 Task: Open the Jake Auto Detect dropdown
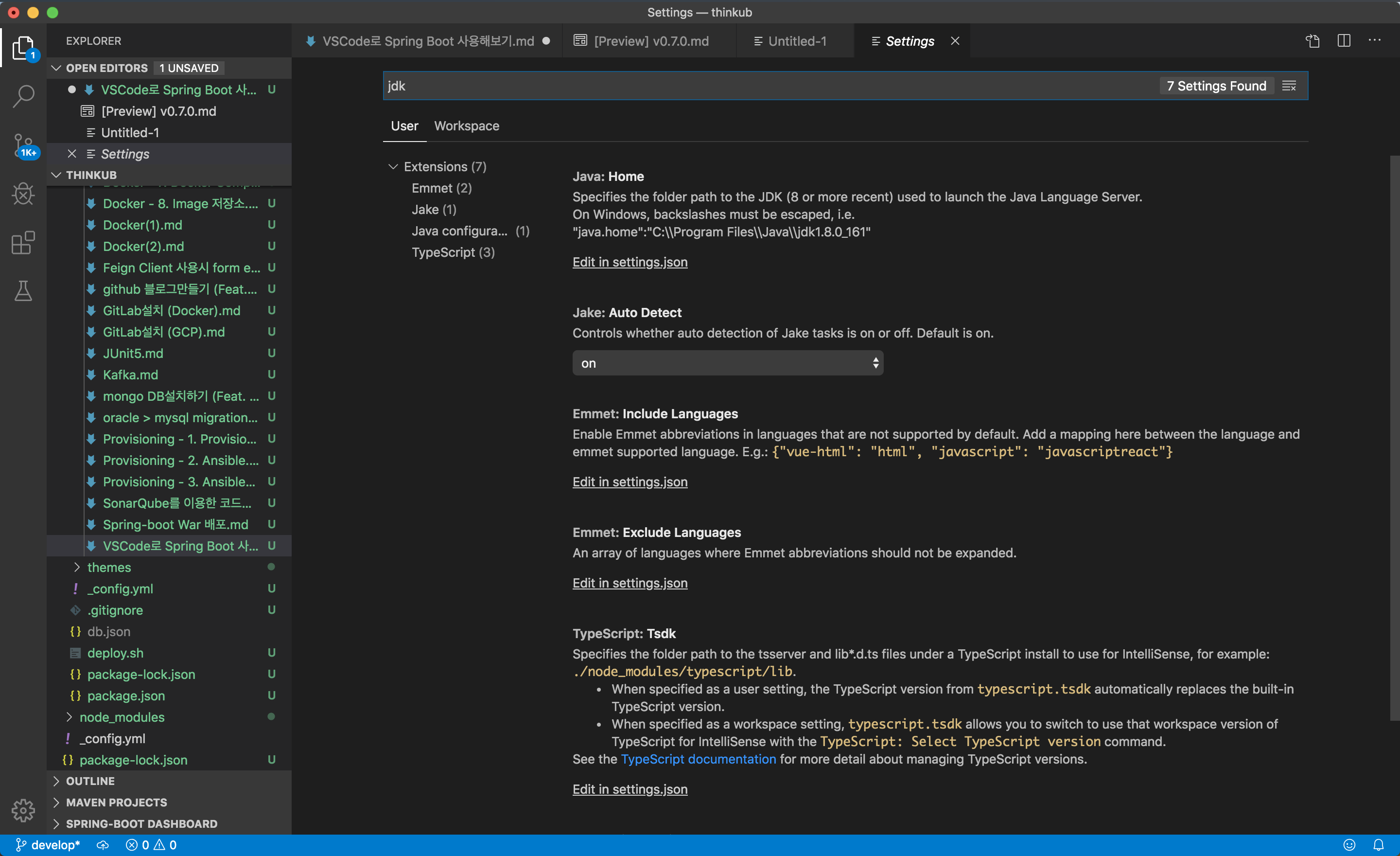(x=727, y=363)
